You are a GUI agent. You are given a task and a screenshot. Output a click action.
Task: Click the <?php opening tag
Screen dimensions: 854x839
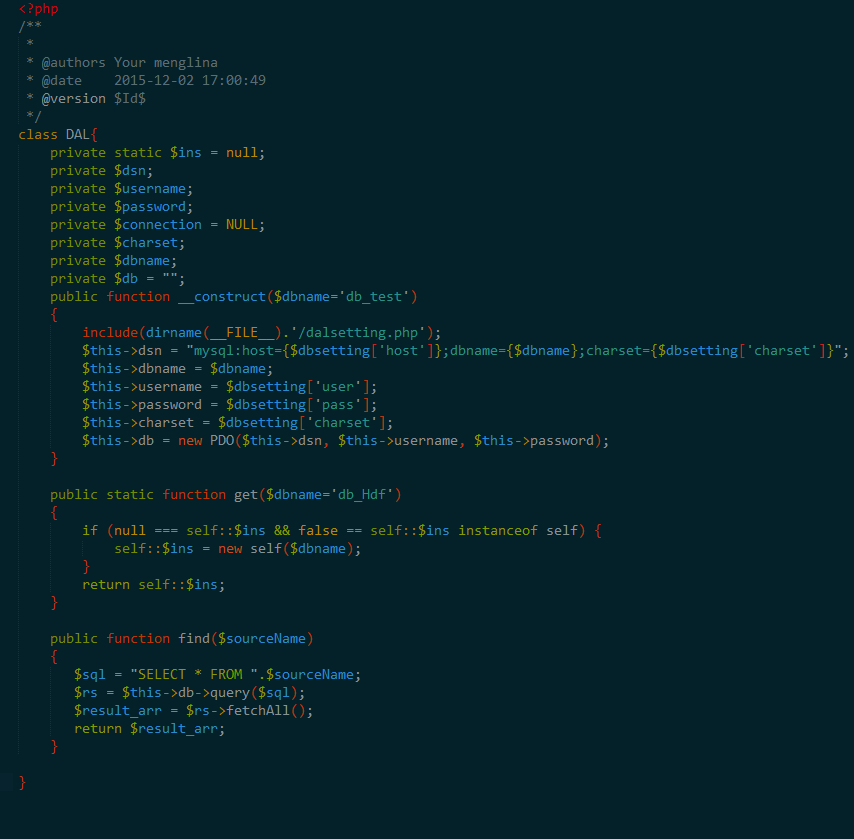[38, 9]
